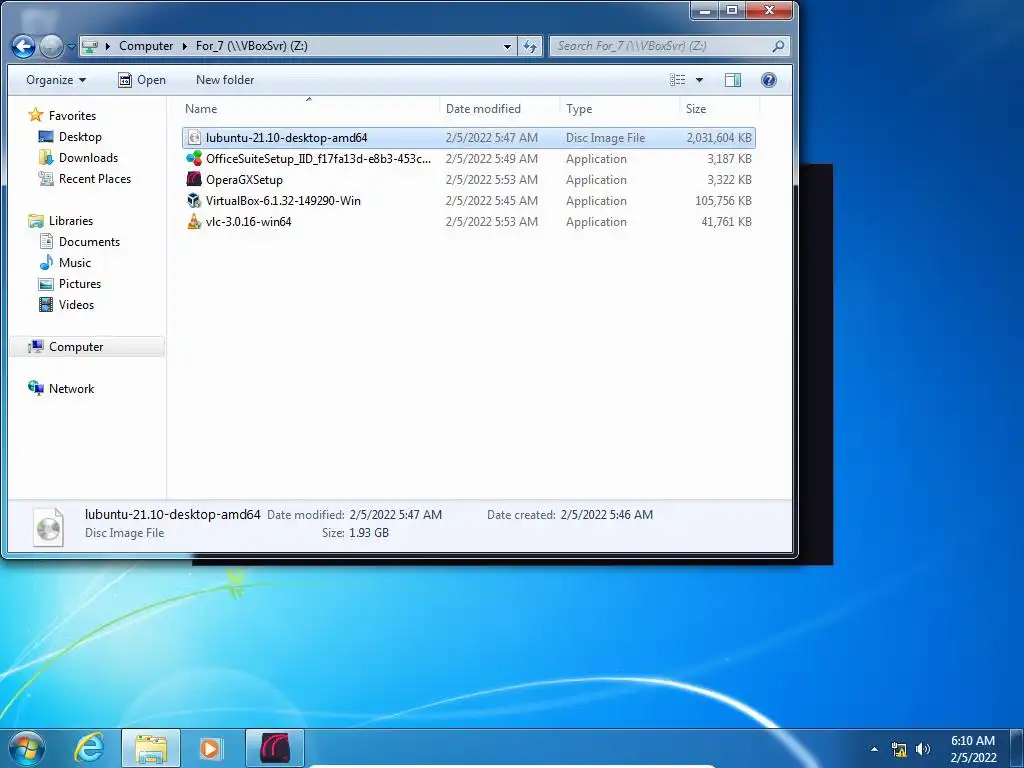The width and height of the screenshot is (1024, 768).
Task: Click Windows Explorer taskbar icon
Action: click(151, 748)
